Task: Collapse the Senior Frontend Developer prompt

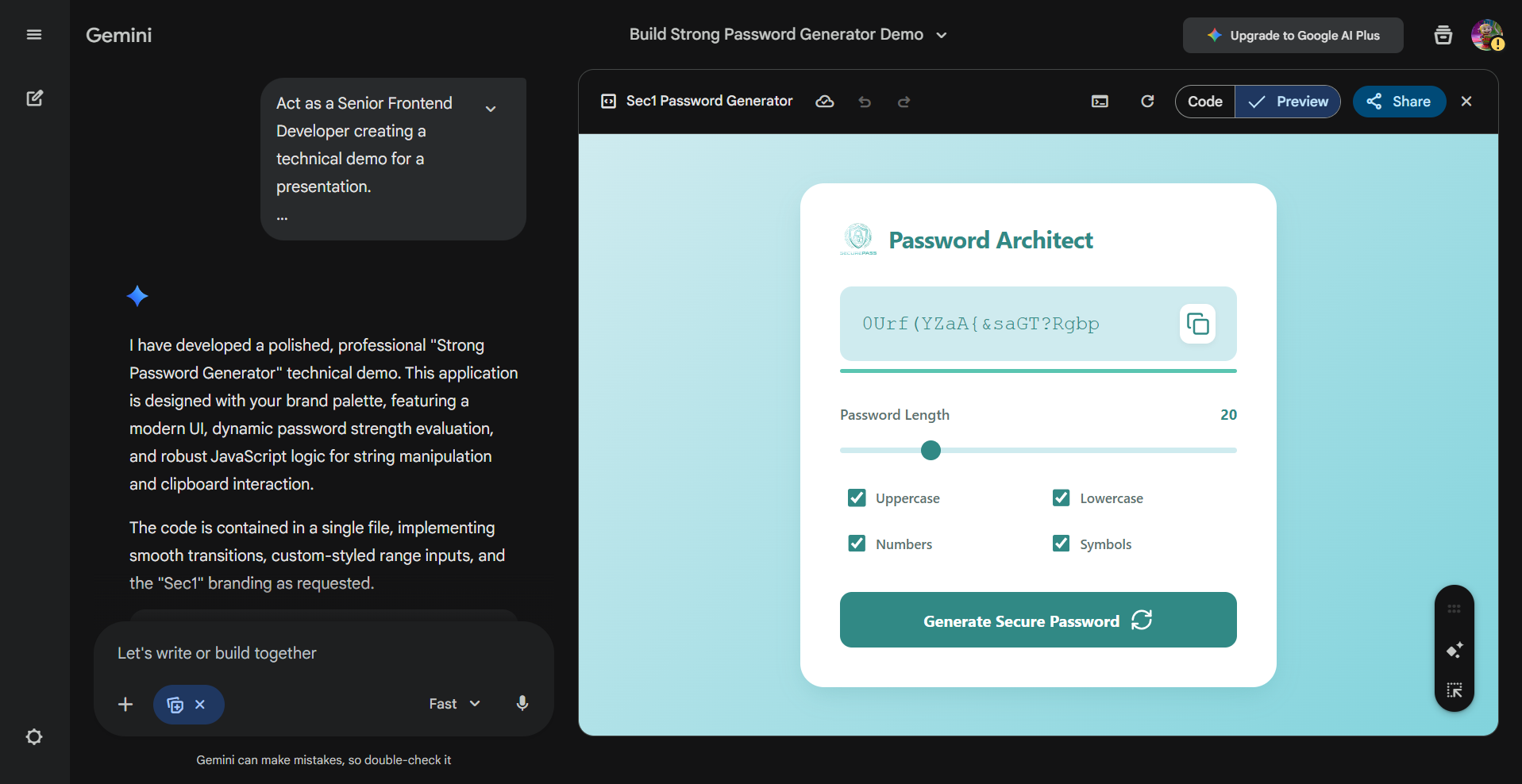Action: [x=491, y=107]
